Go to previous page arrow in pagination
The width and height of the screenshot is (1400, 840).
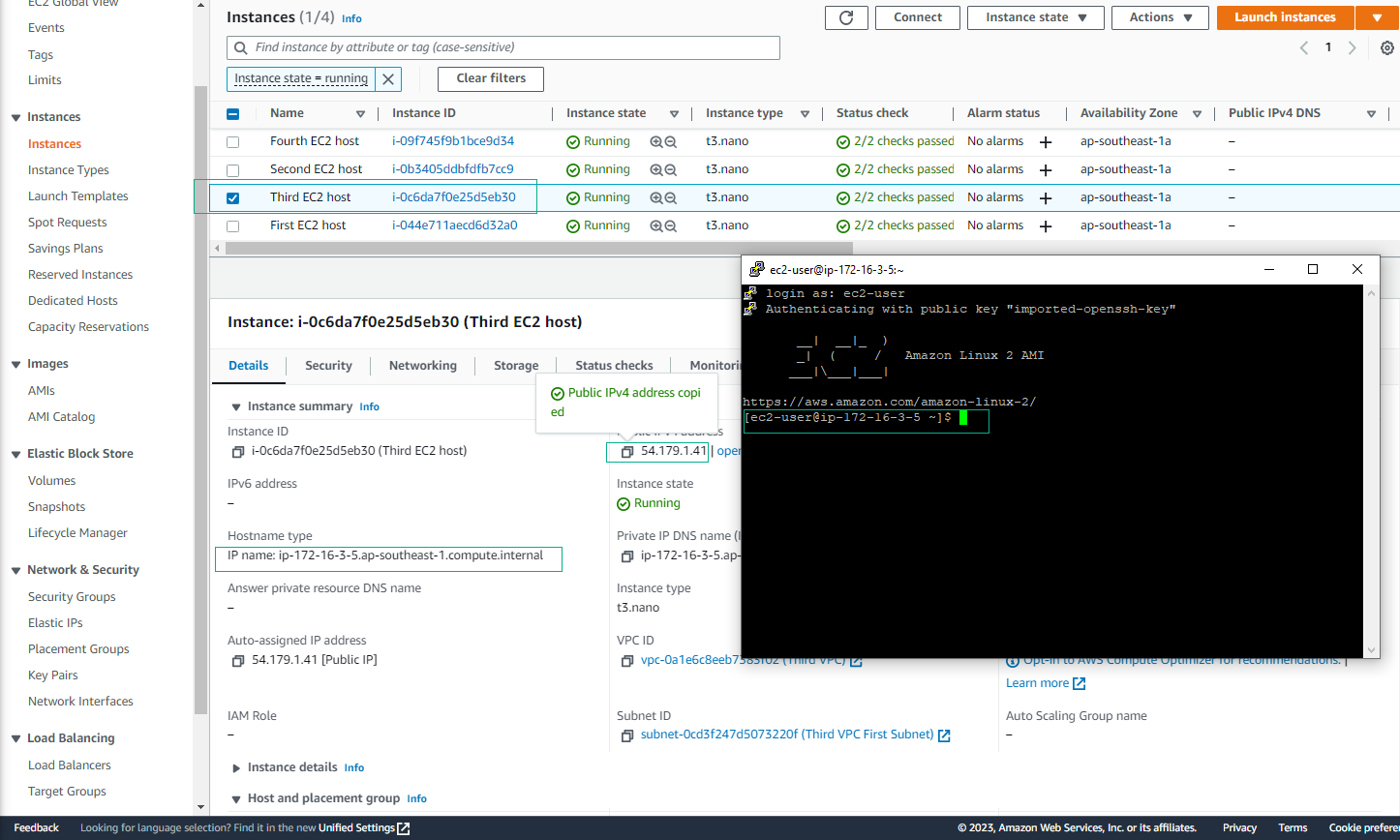tap(1304, 47)
